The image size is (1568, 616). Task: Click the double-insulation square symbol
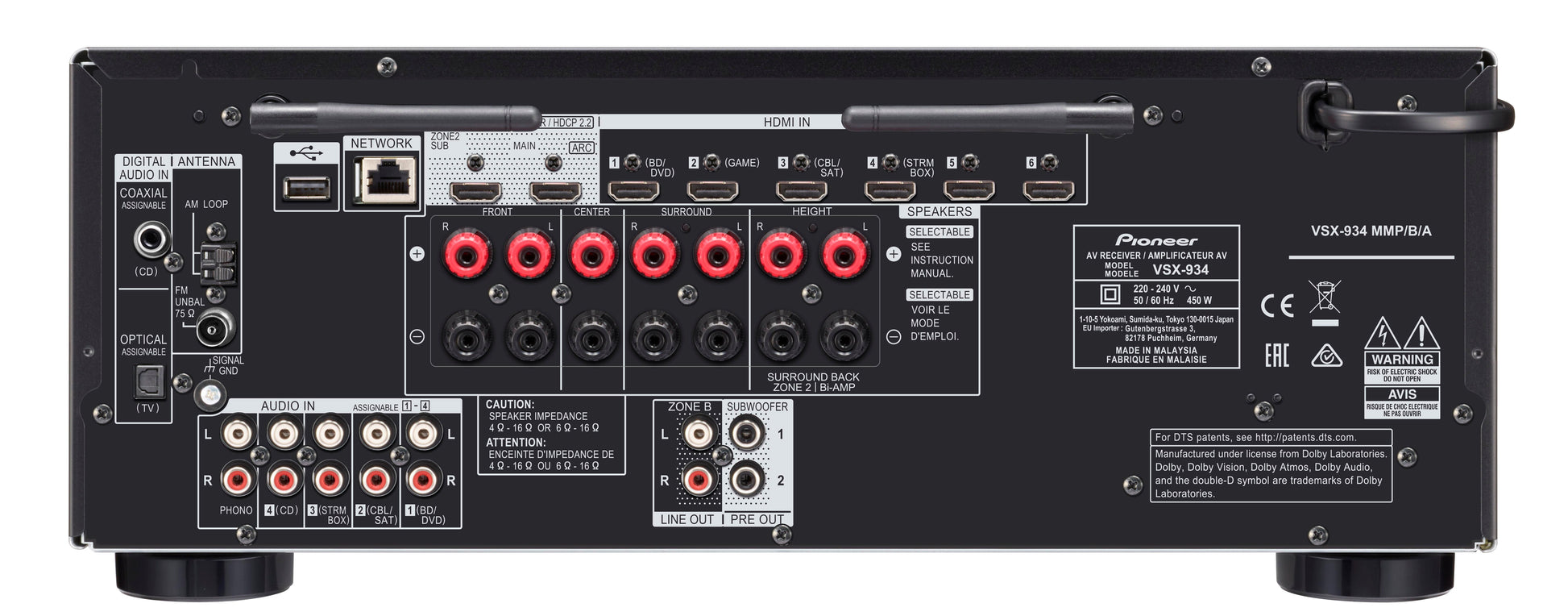(x=1110, y=293)
